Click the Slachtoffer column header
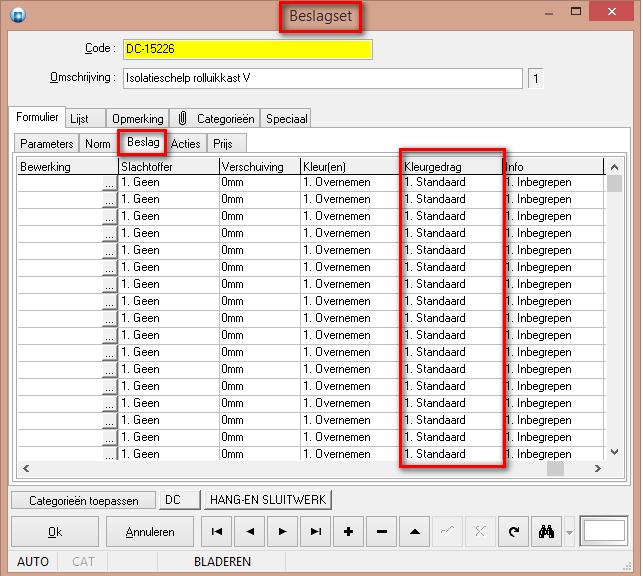This screenshot has height=576, width=643. 169,167
